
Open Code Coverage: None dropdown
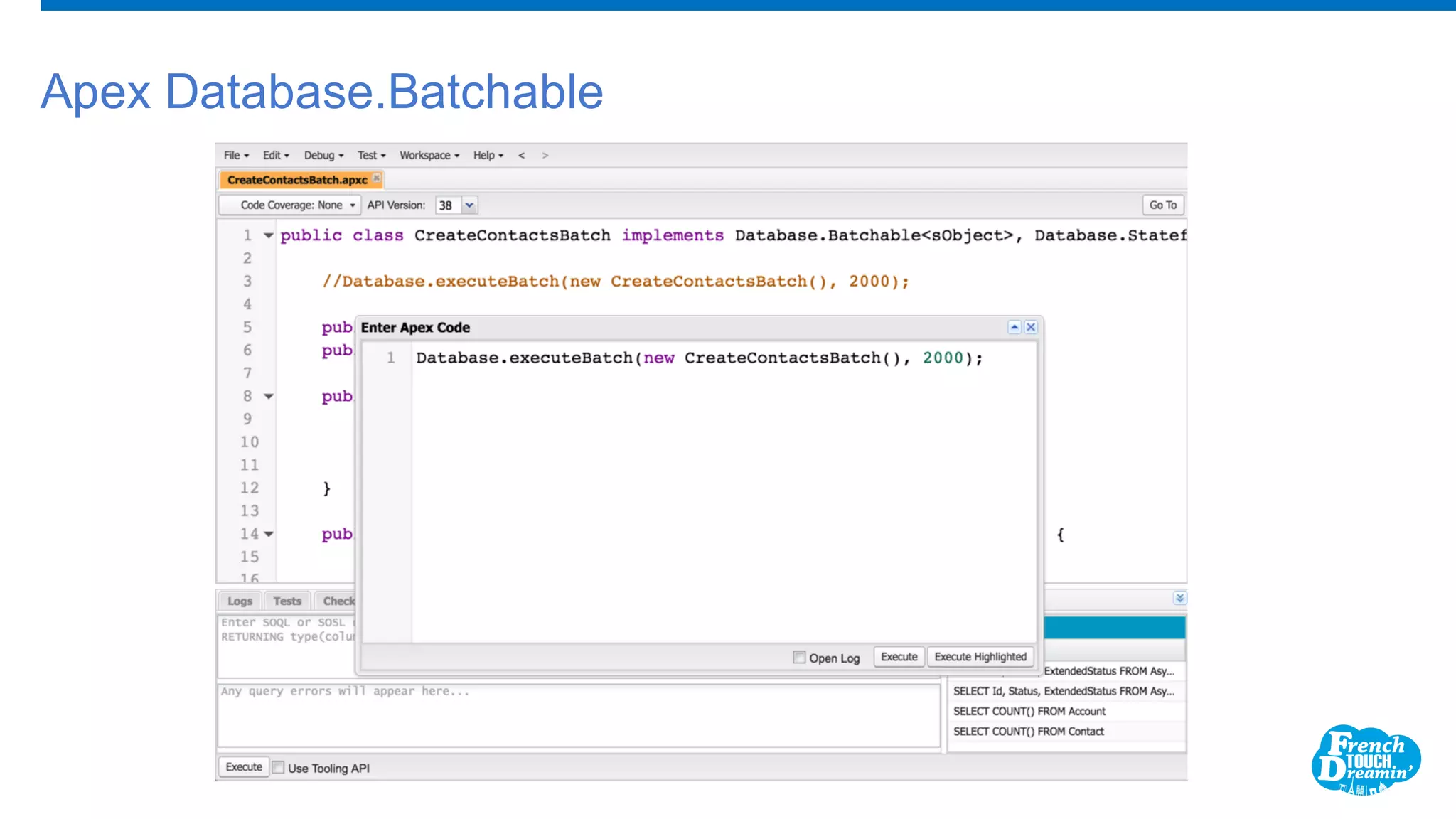coord(290,205)
